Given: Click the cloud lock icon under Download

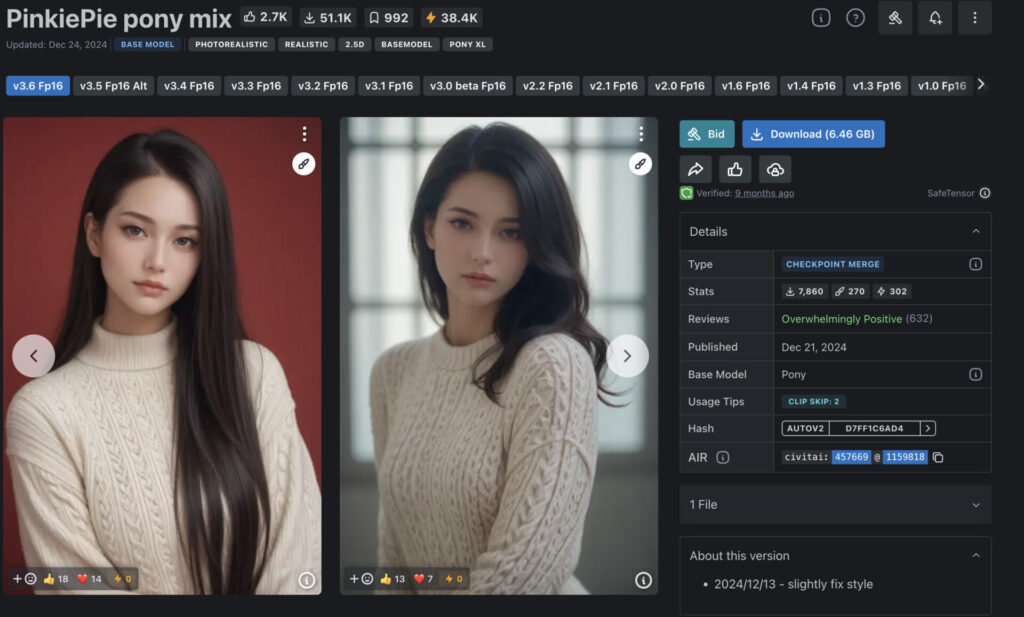Looking at the screenshot, I should (775, 169).
